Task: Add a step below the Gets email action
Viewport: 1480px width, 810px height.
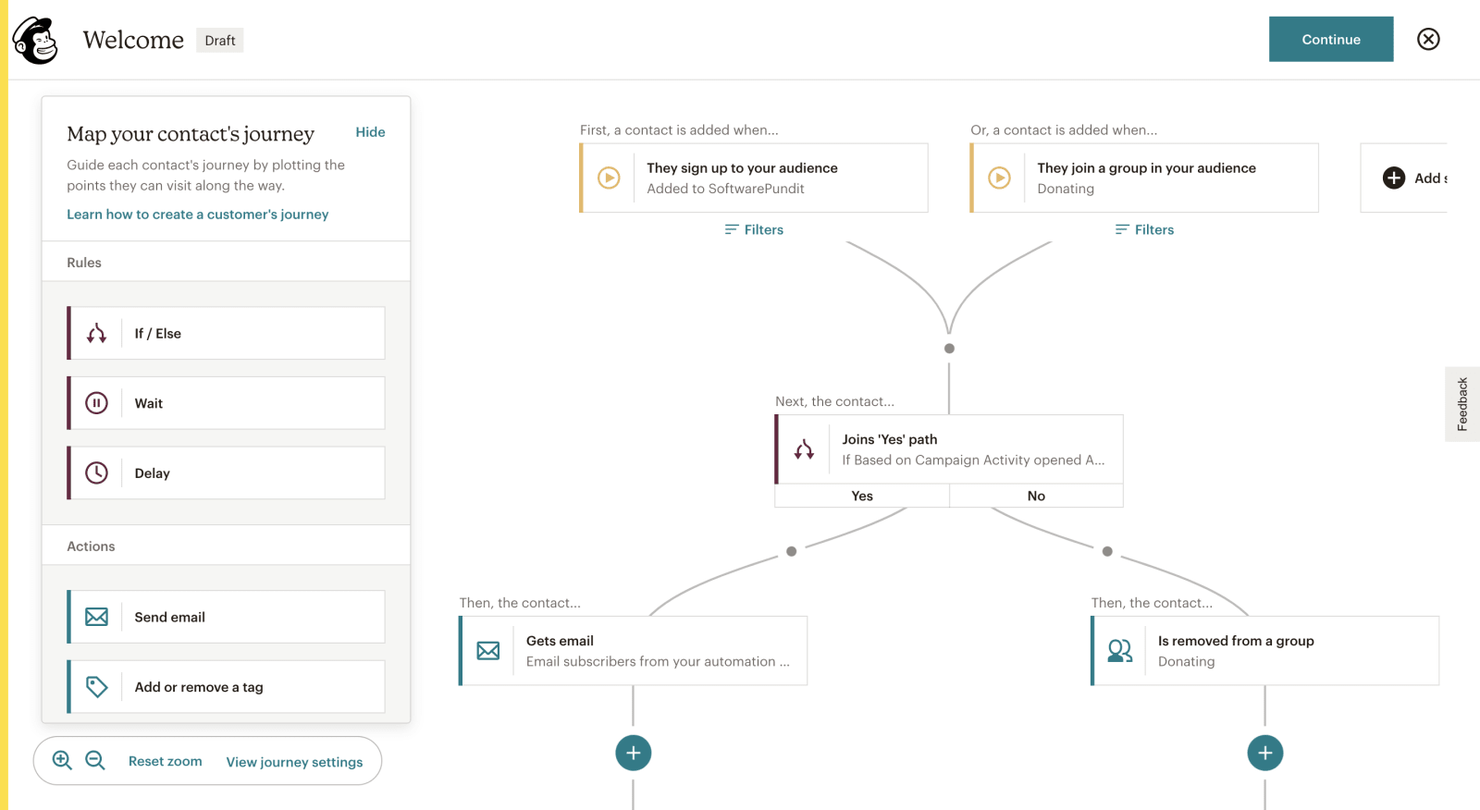Action: click(633, 753)
